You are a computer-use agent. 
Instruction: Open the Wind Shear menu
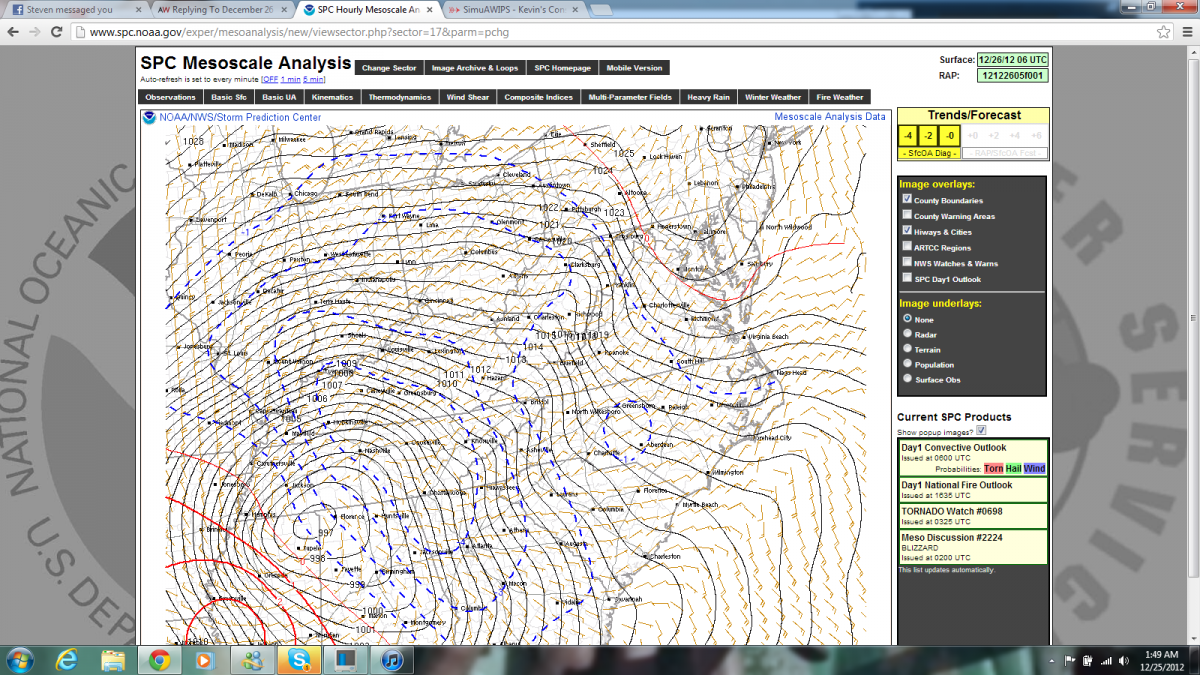[x=468, y=97]
